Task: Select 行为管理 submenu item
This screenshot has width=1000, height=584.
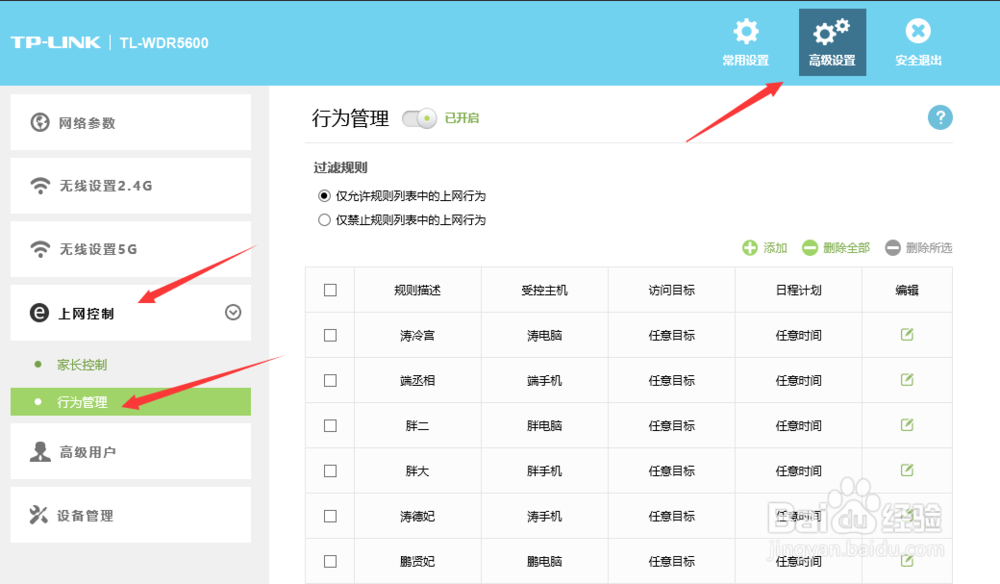Action: pos(131,402)
